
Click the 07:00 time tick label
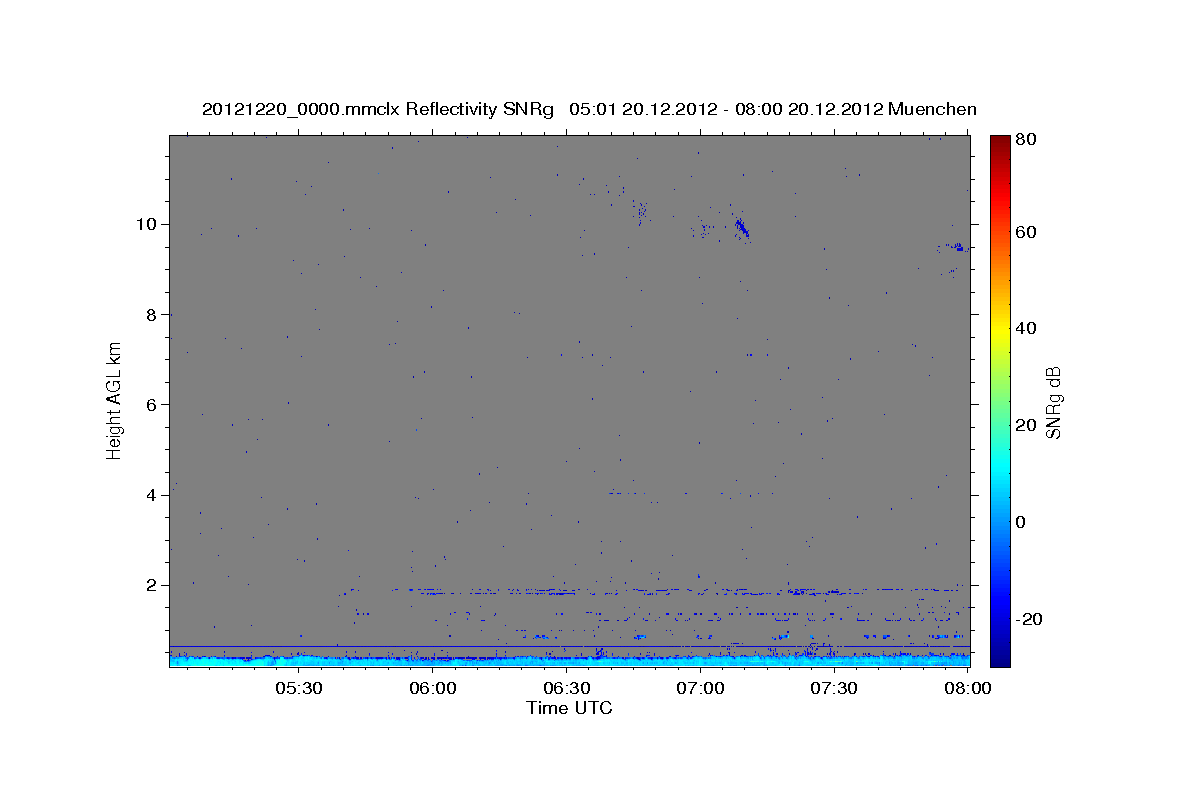pyautogui.click(x=701, y=689)
